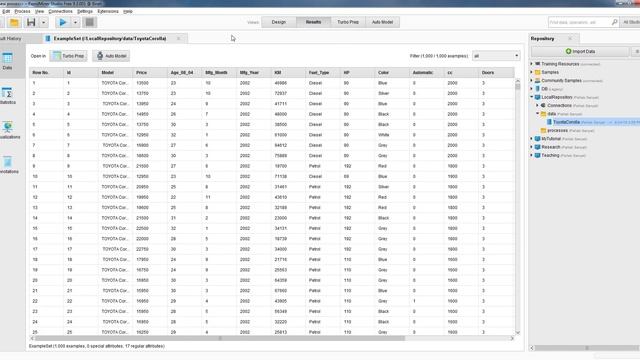This screenshot has height=360, width=640.
Task: Expand the Teaching repository
Action: pyautogui.click(x=532, y=155)
